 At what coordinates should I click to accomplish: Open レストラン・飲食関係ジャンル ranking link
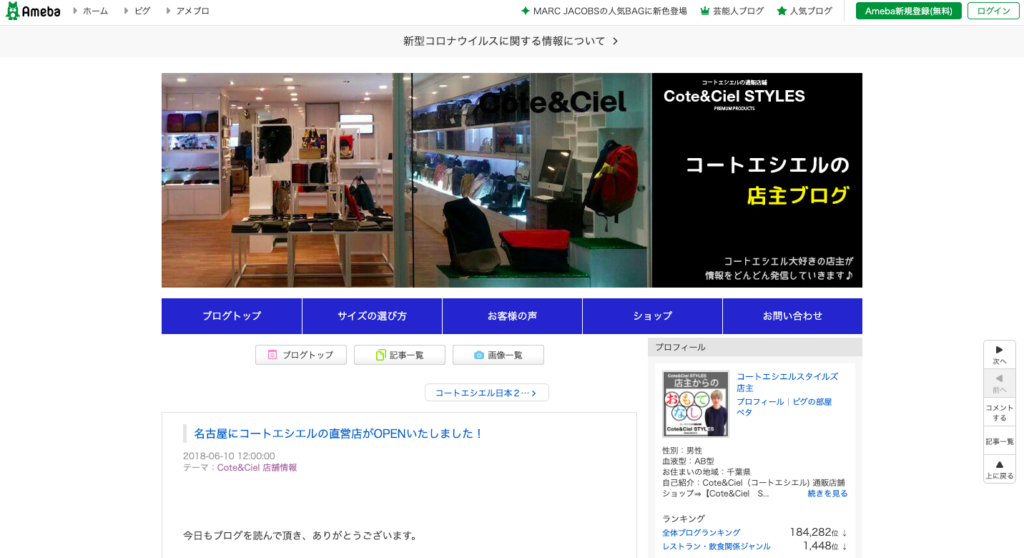click(716, 547)
